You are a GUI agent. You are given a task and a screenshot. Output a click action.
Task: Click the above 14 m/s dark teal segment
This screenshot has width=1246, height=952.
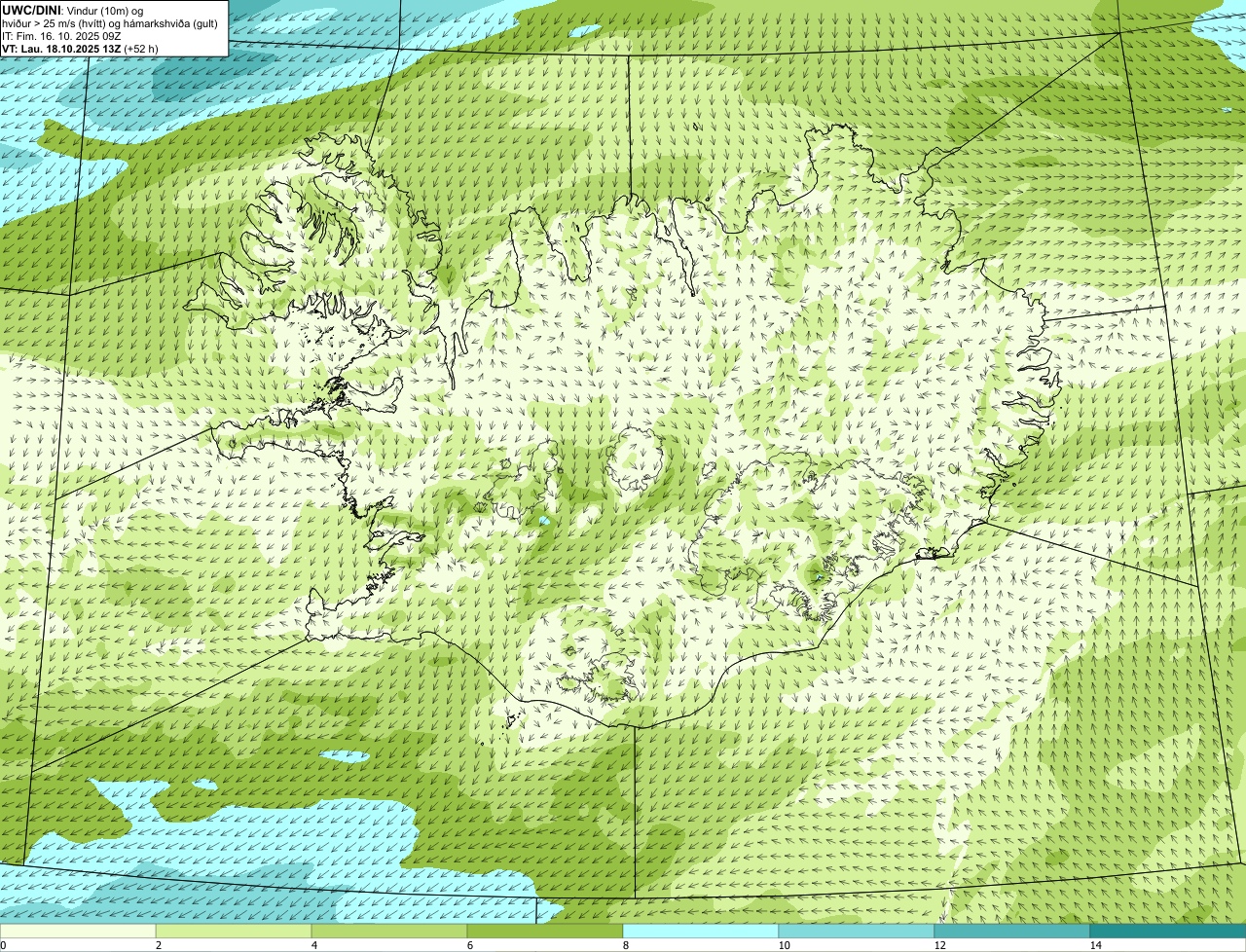pos(1168,931)
